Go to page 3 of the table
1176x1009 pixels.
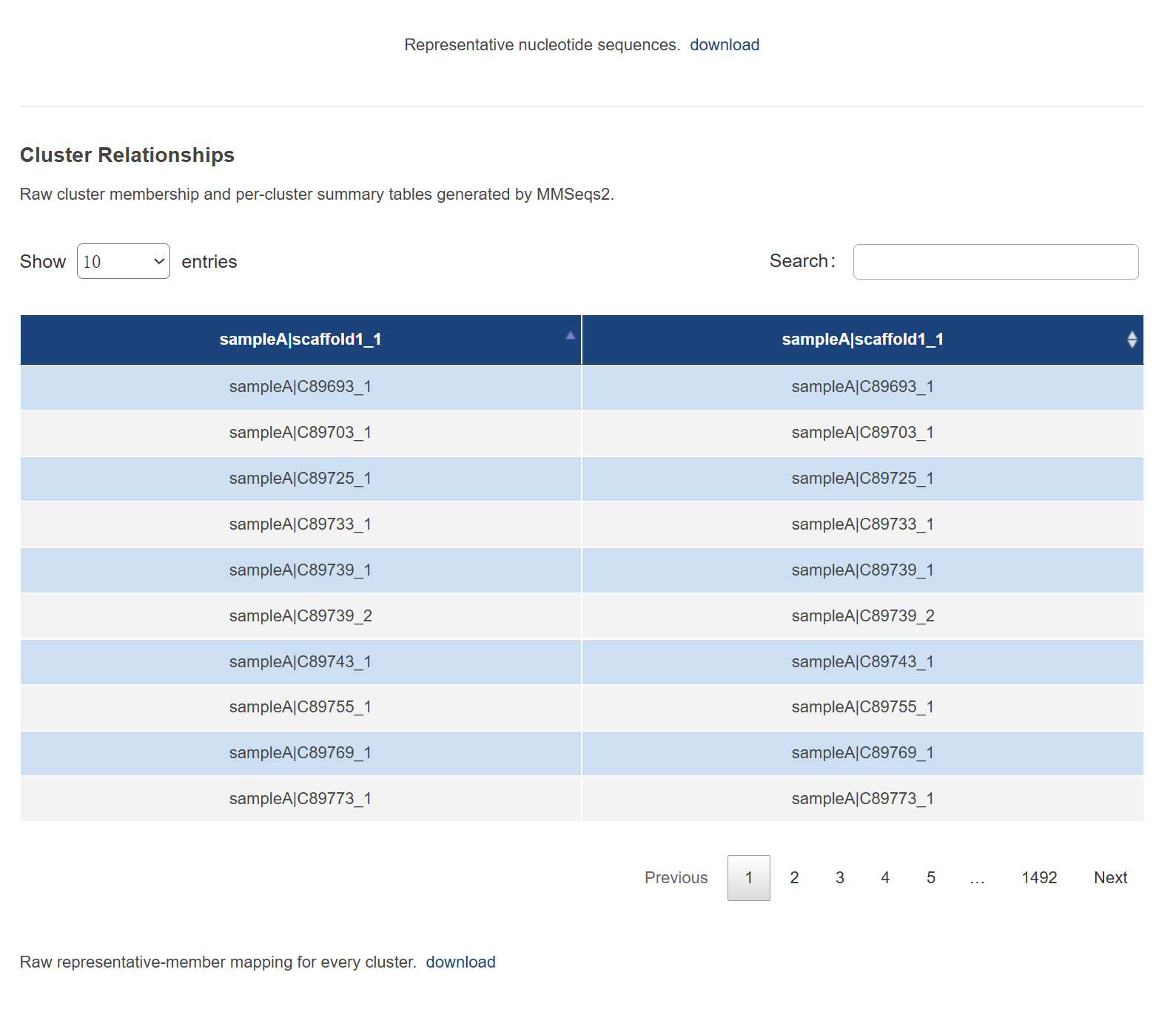[x=840, y=878]
